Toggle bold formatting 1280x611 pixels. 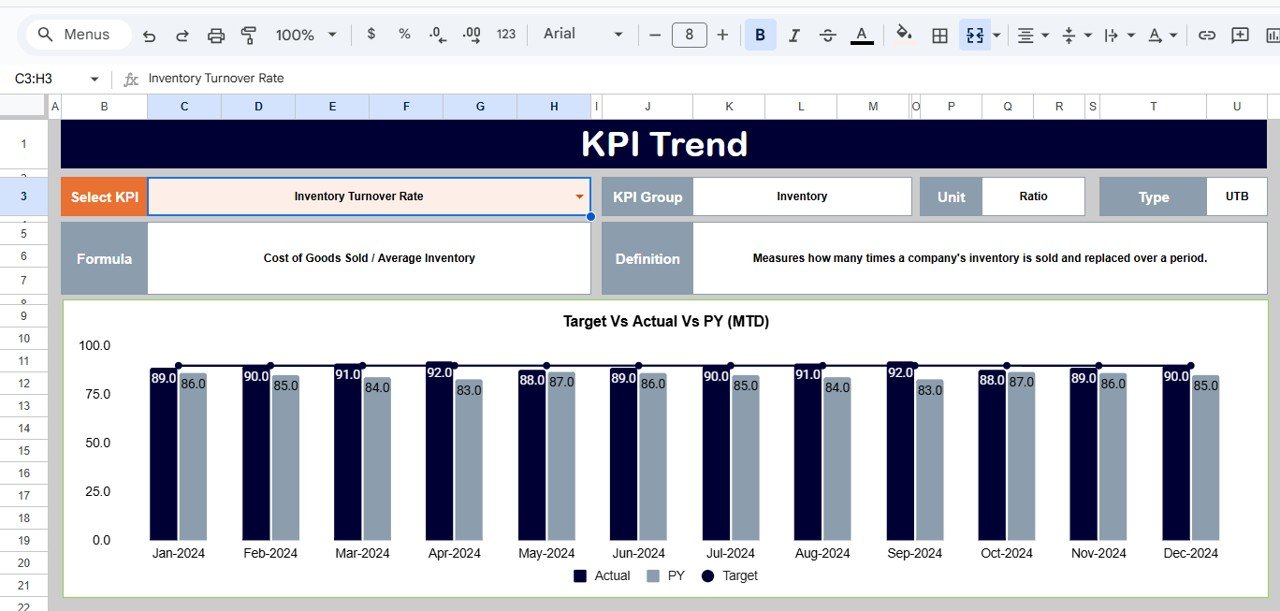[760, 34]
